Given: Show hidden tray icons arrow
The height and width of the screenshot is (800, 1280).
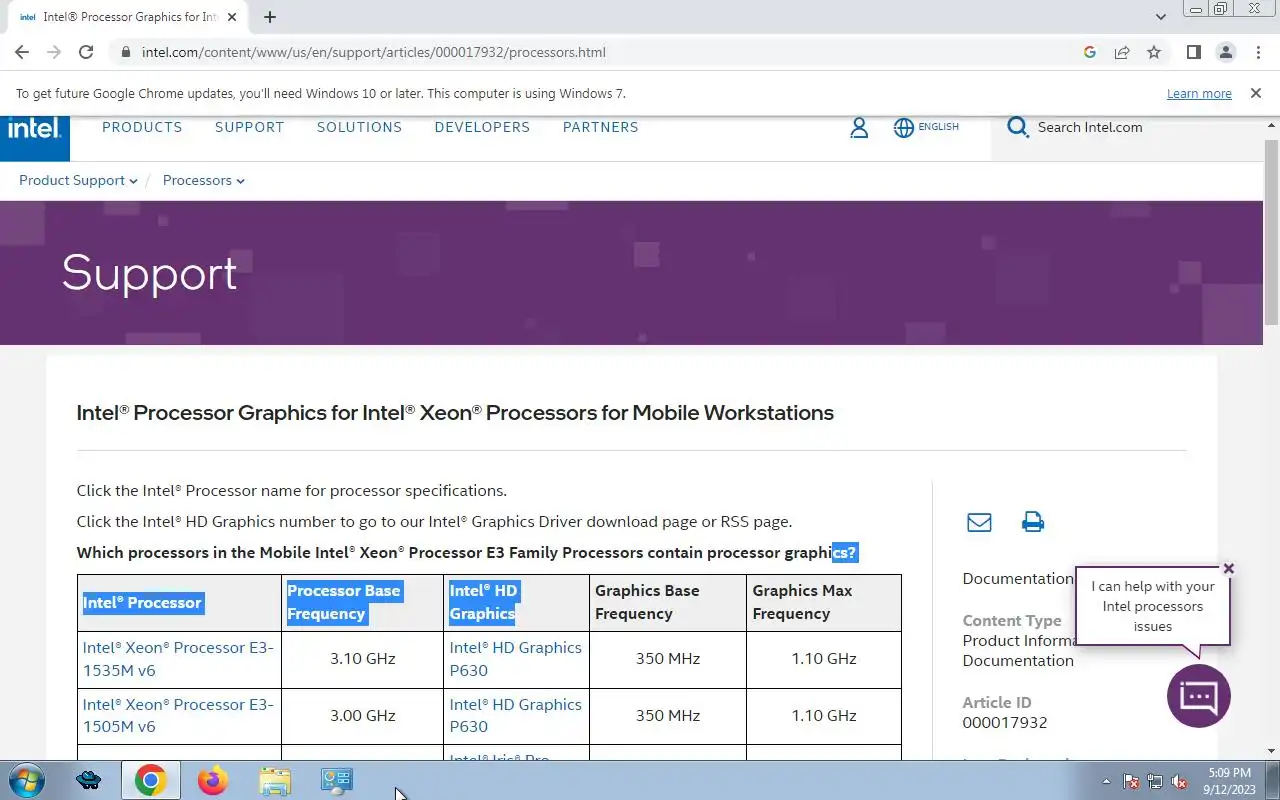Looking at the screenshot, I should pos(1106,782).
